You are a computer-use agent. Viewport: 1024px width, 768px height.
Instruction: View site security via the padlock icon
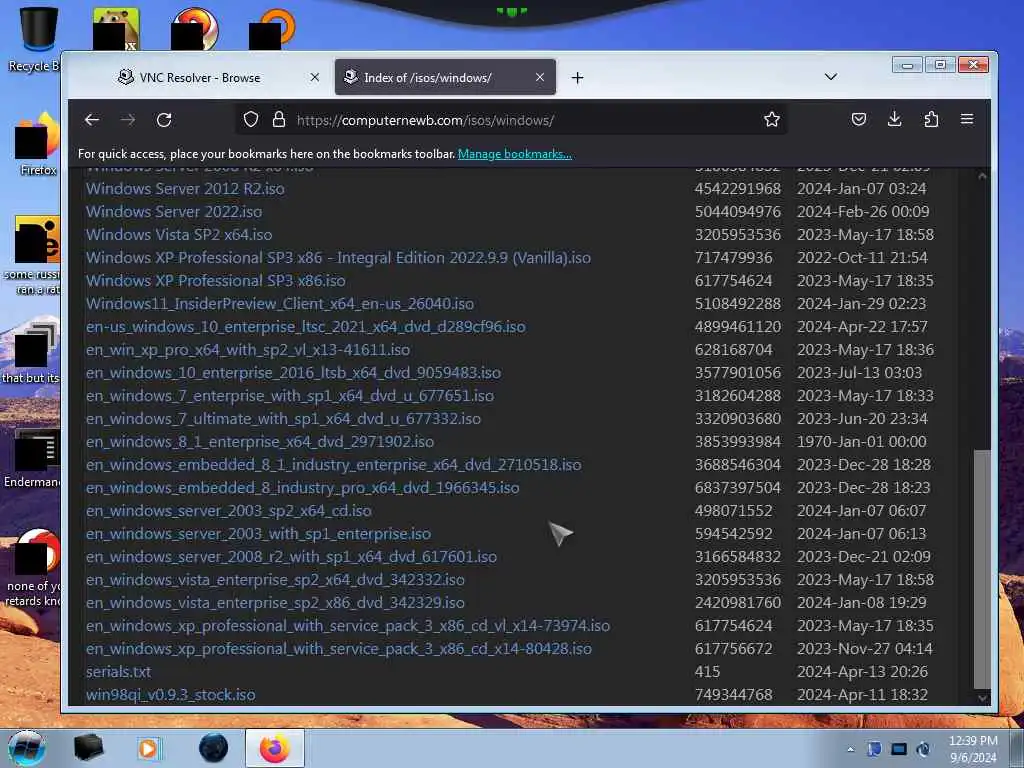pyautogui.click(x=279, y=120)
